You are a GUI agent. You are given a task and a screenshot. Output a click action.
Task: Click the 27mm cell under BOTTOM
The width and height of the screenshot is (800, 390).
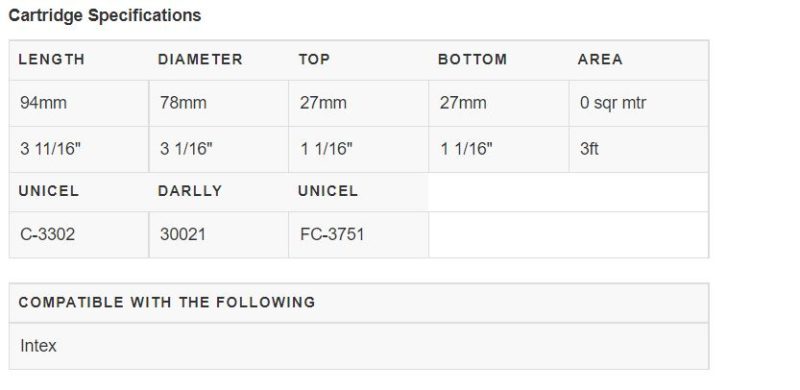pyautogui.click(x=498, y=103)
